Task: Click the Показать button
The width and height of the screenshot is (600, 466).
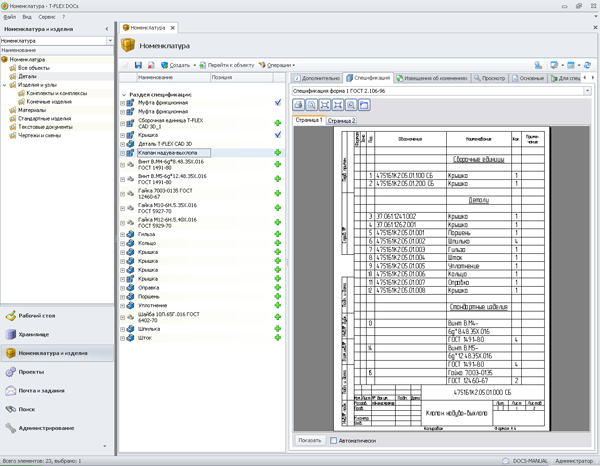Action: [x=310, y=440]
